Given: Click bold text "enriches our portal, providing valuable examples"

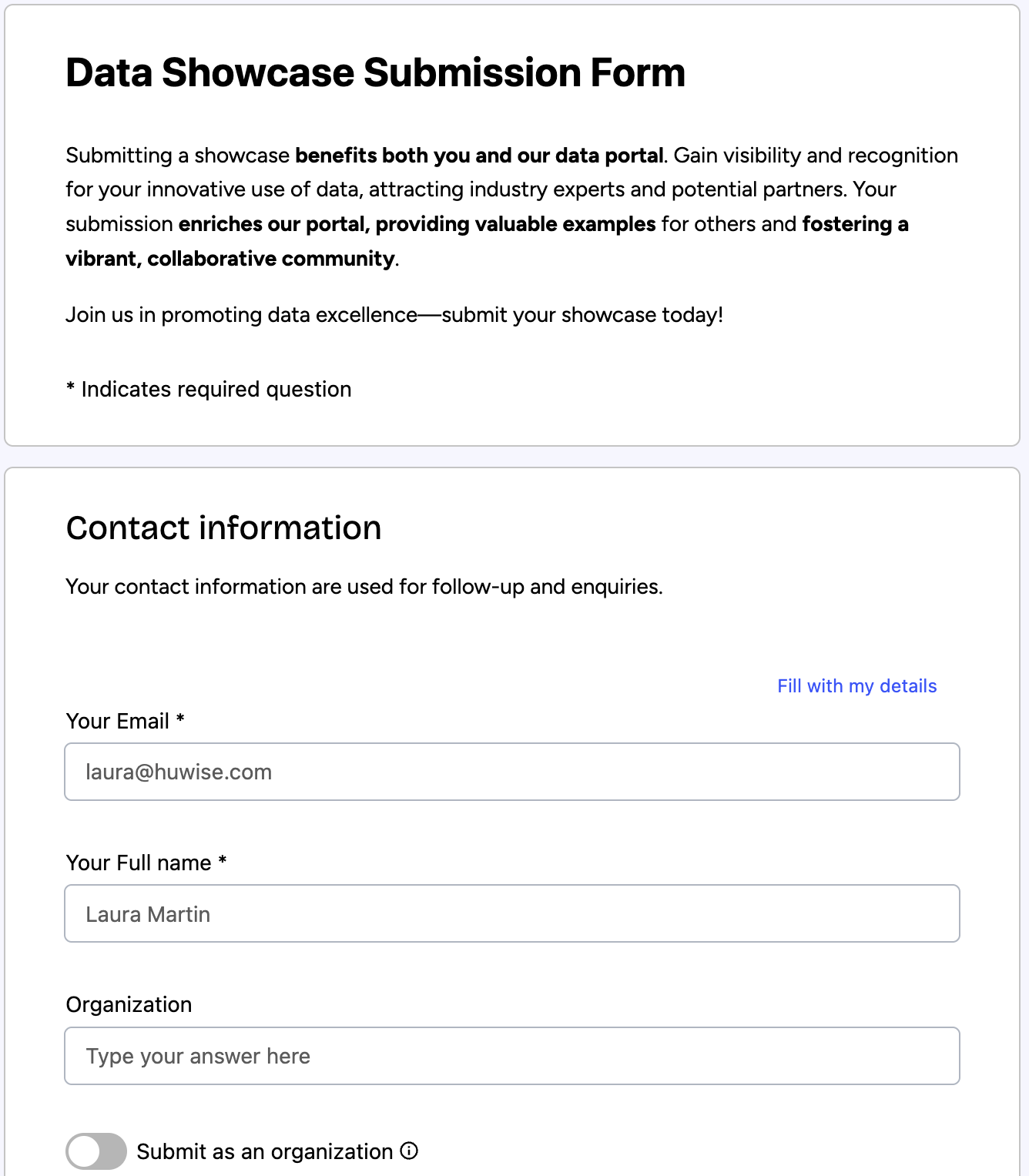Looking at the screenshot, I should click(417, 224).
